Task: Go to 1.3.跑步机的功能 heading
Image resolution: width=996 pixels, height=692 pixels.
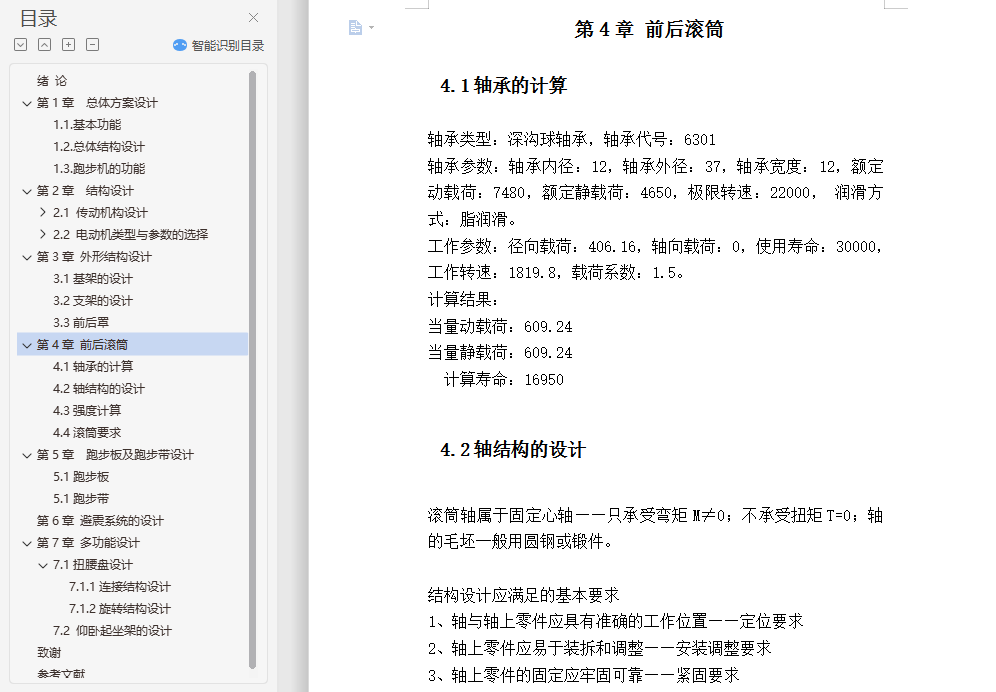Action: click(x=99, y=168)
